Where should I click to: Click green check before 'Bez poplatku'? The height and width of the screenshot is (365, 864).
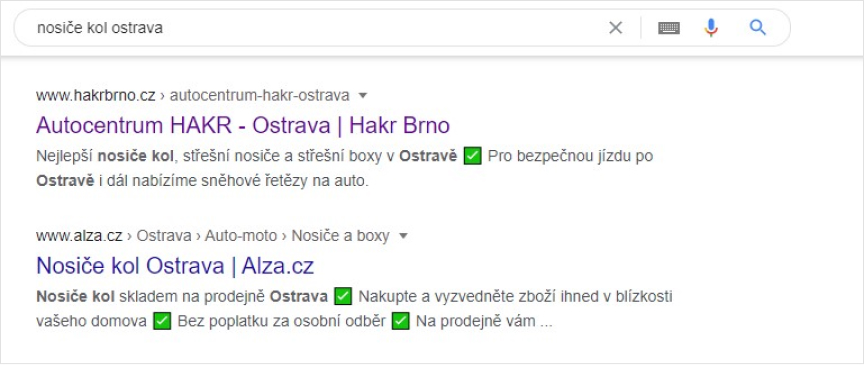pyautogui.click(x=163, y=321)
